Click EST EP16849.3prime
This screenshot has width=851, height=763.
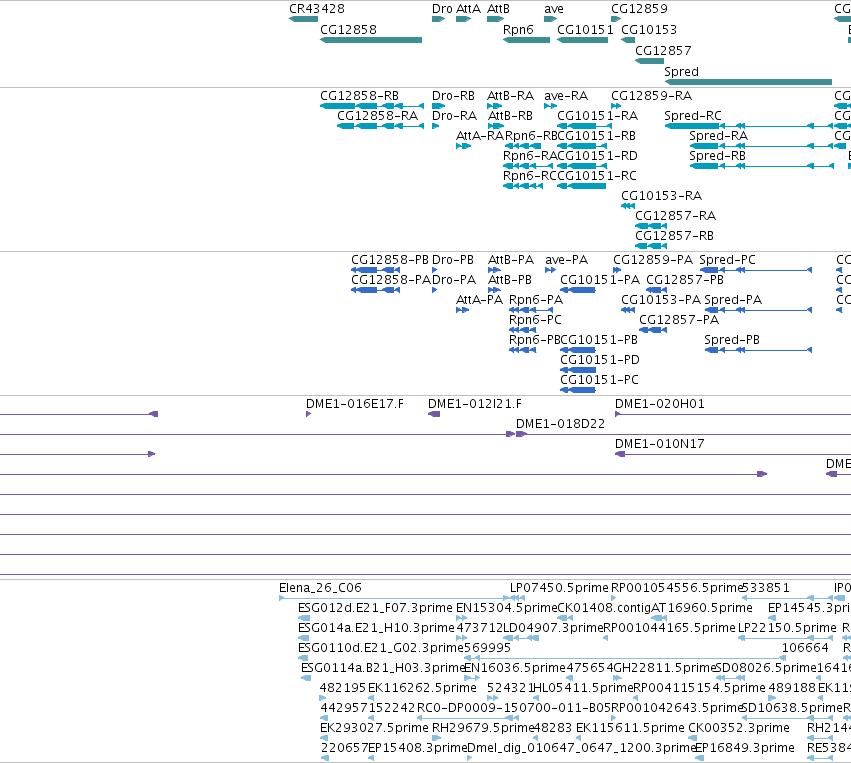[698, 758]
